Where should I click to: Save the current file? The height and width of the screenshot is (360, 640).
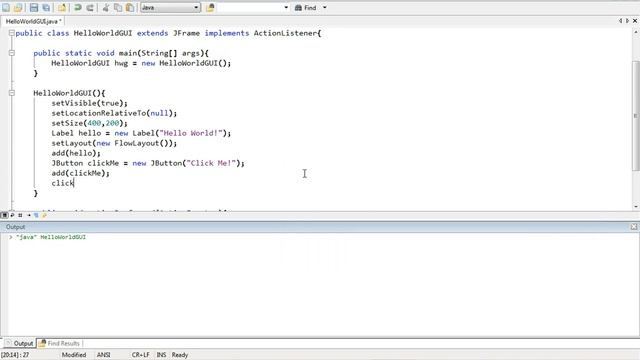(x=34, y=7)
